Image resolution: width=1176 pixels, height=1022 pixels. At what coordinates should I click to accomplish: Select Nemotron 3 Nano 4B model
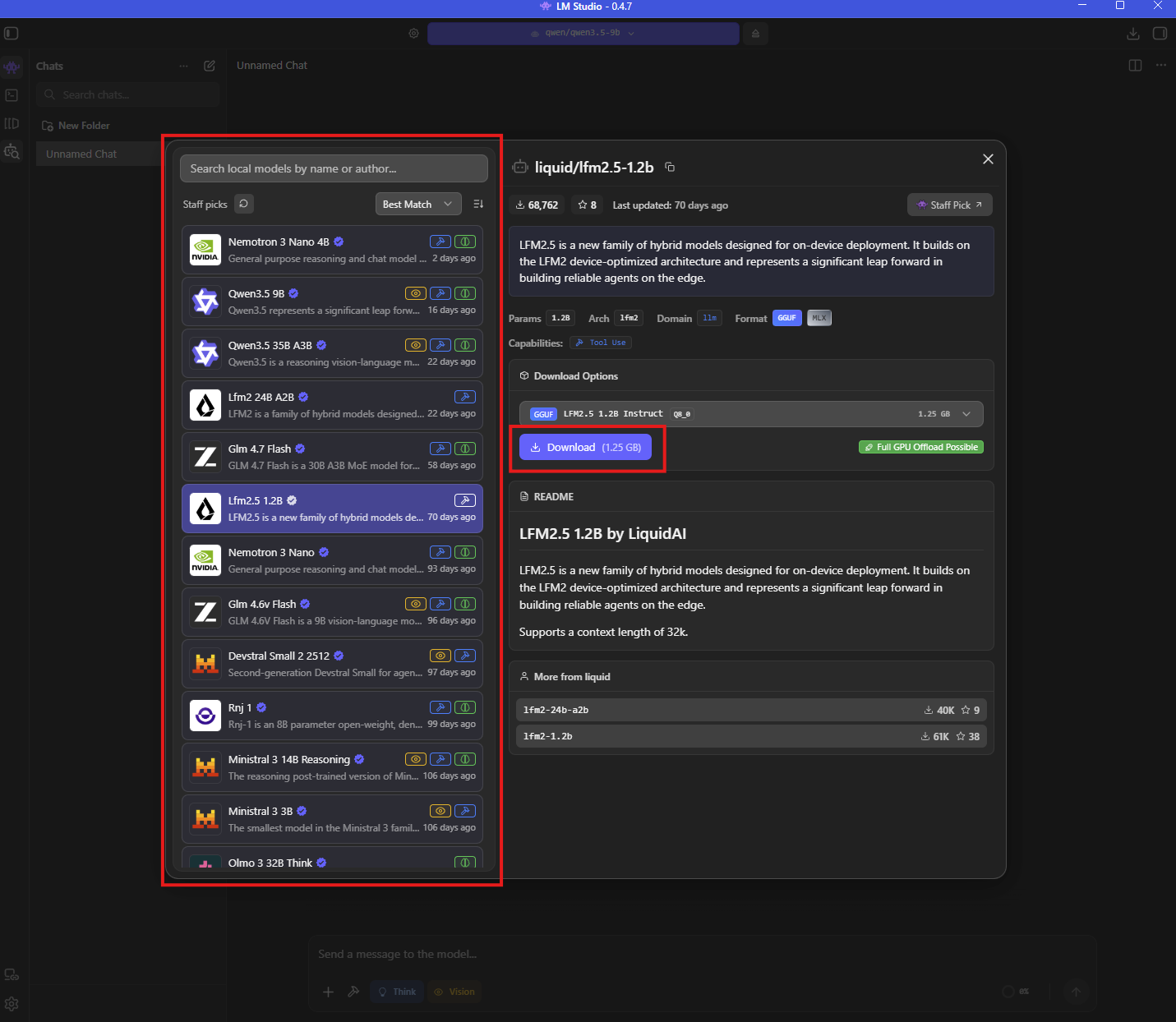coord(332,250)
